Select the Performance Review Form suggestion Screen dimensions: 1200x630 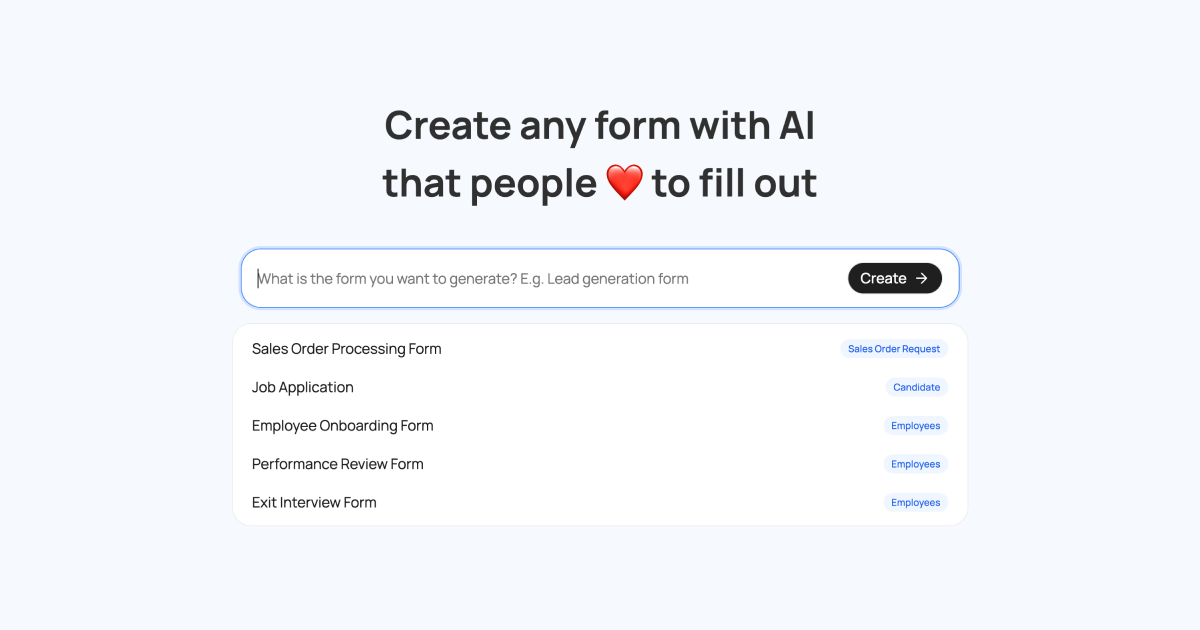[x=337, y=464]
